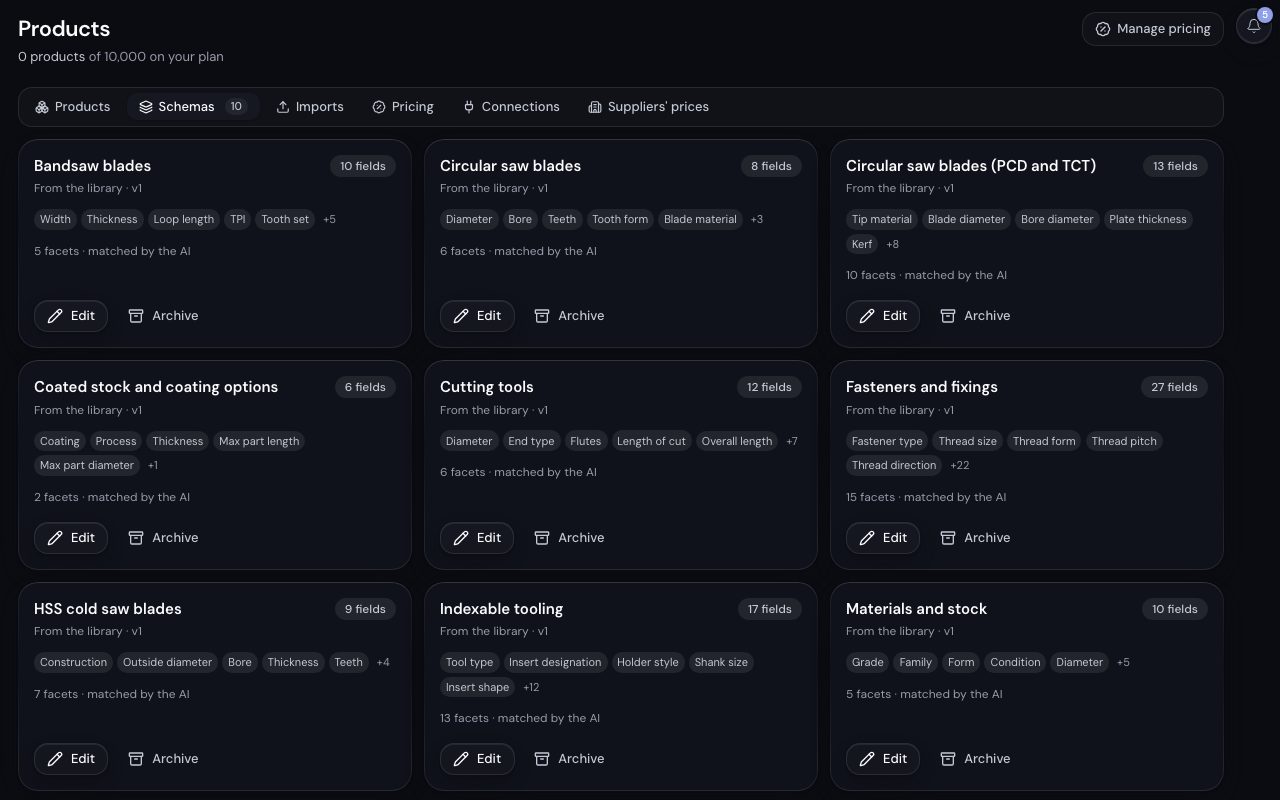Viewport: 1280px width, 800px height.
Task: Edit the Materials and stock schema
Action: (x=883, y=759)
